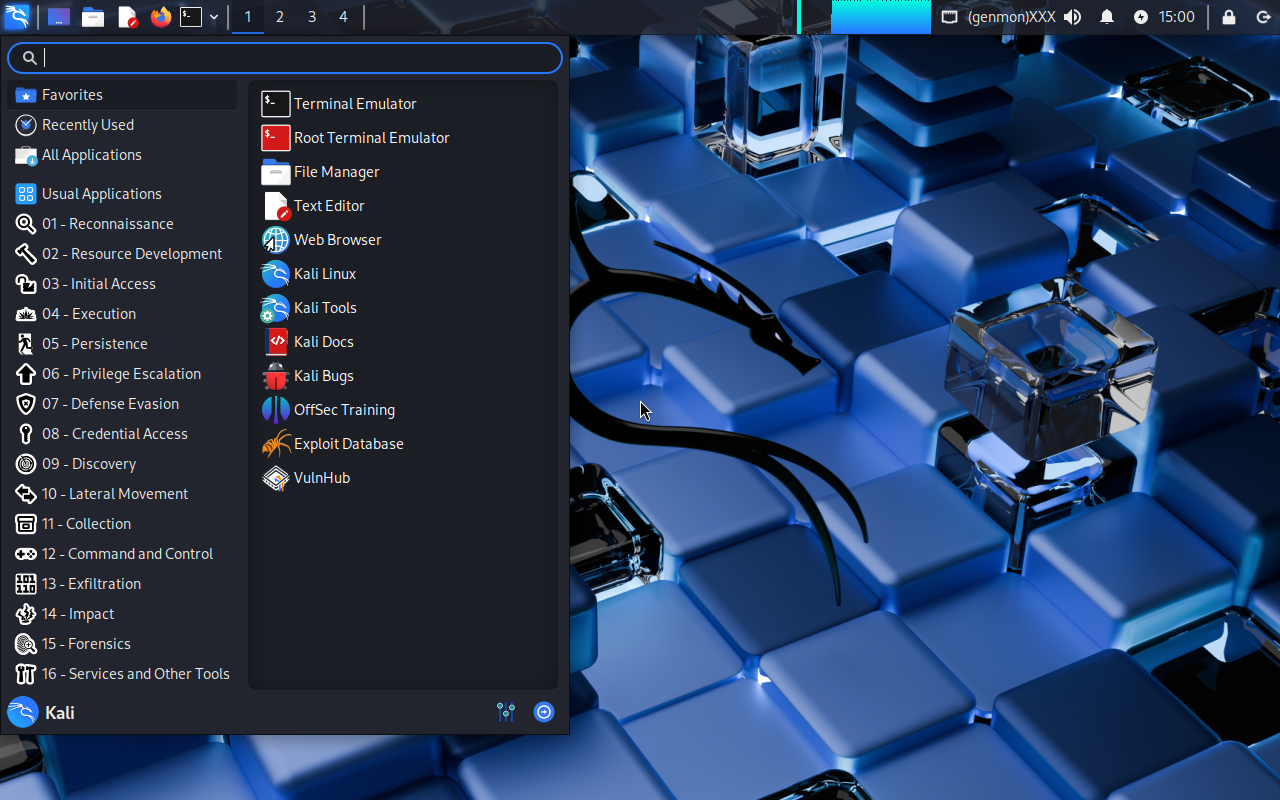Open 04 - Execution category

pyautogui.click(x=122, y=314)
